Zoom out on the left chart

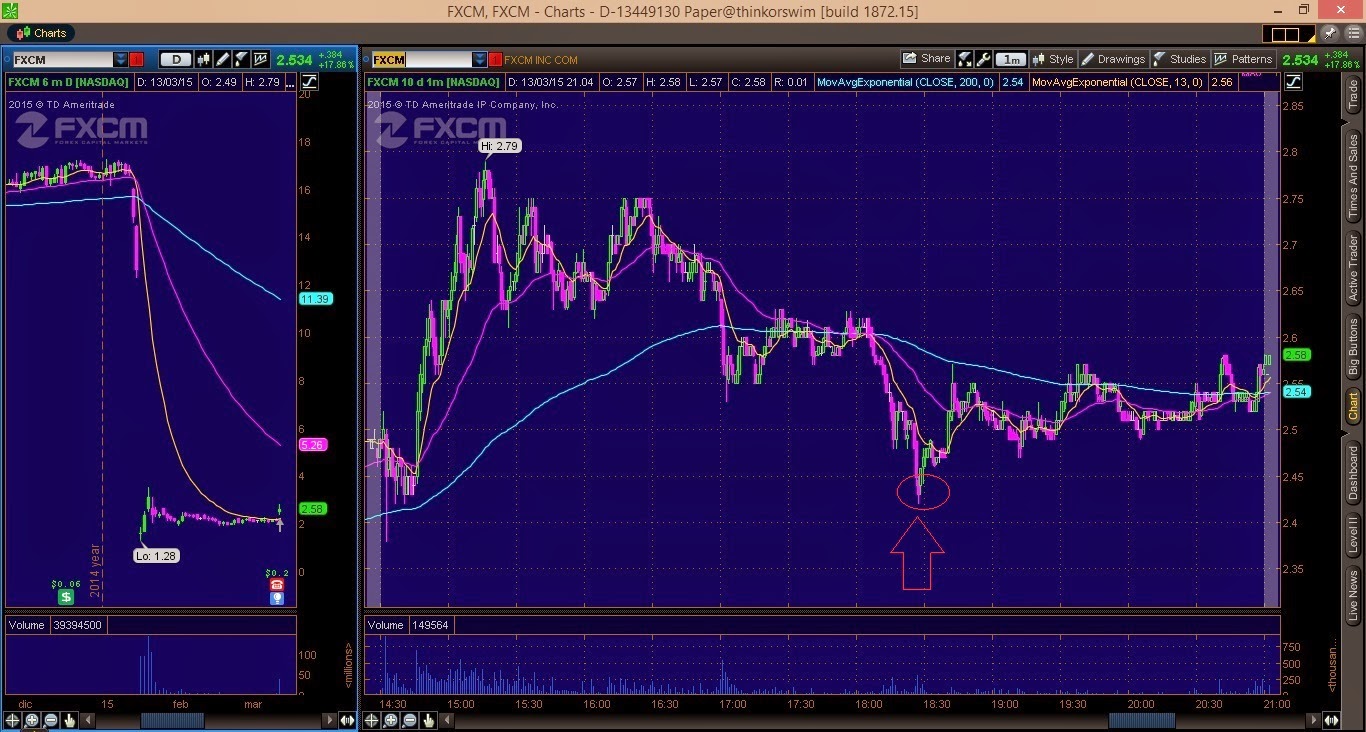coord(50,720)
